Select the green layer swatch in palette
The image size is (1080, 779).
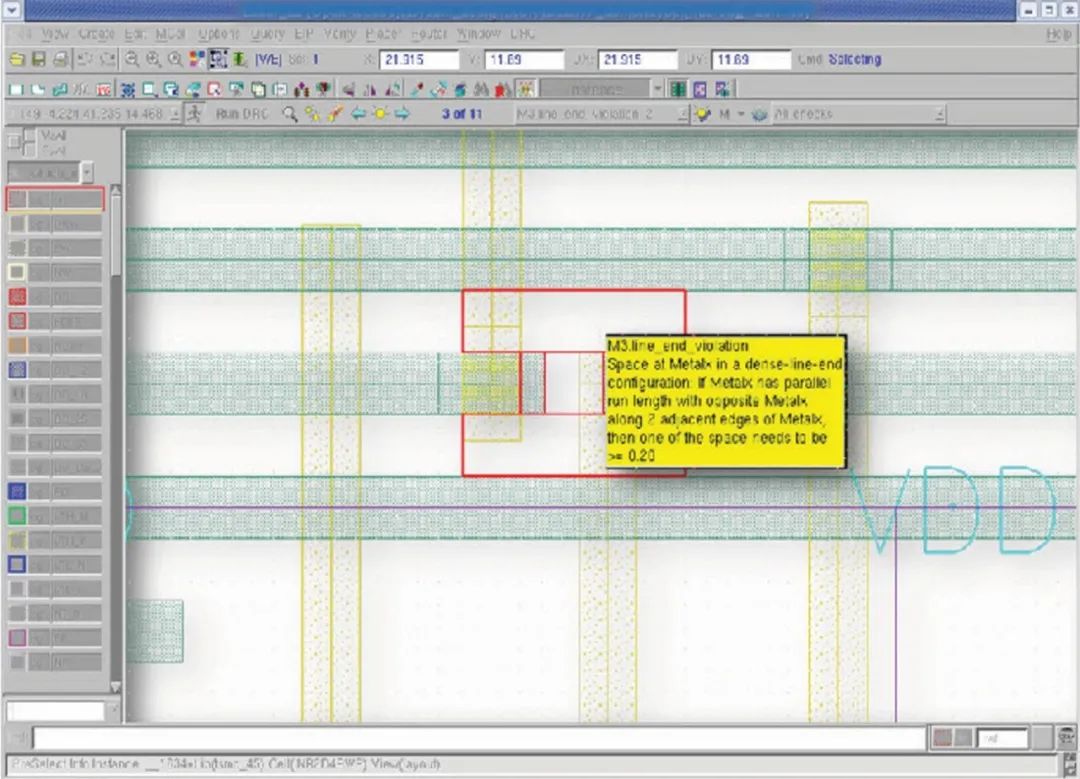click(x=17, y=516)
